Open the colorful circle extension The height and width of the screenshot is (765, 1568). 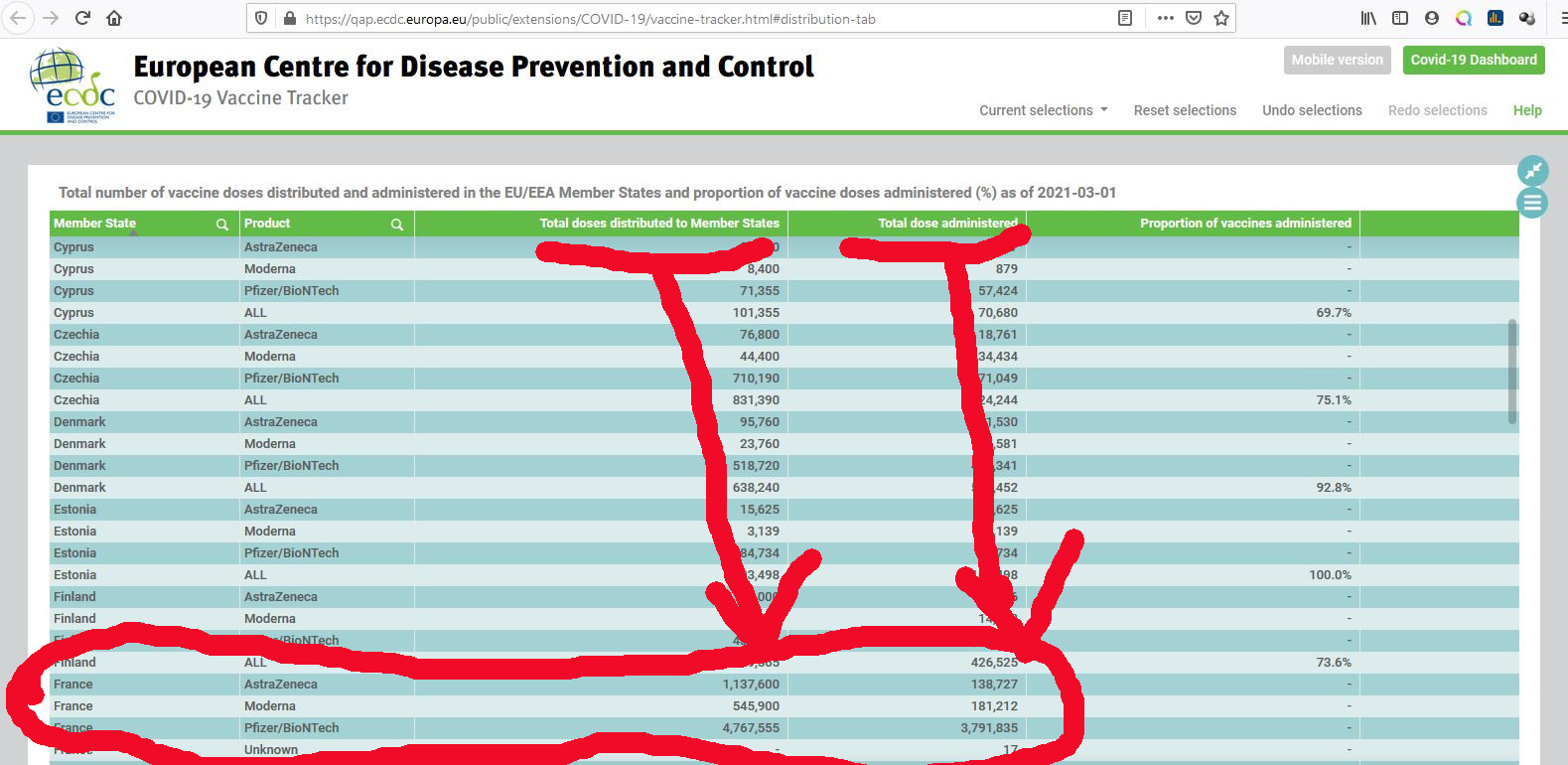(x=1464, y=18)
